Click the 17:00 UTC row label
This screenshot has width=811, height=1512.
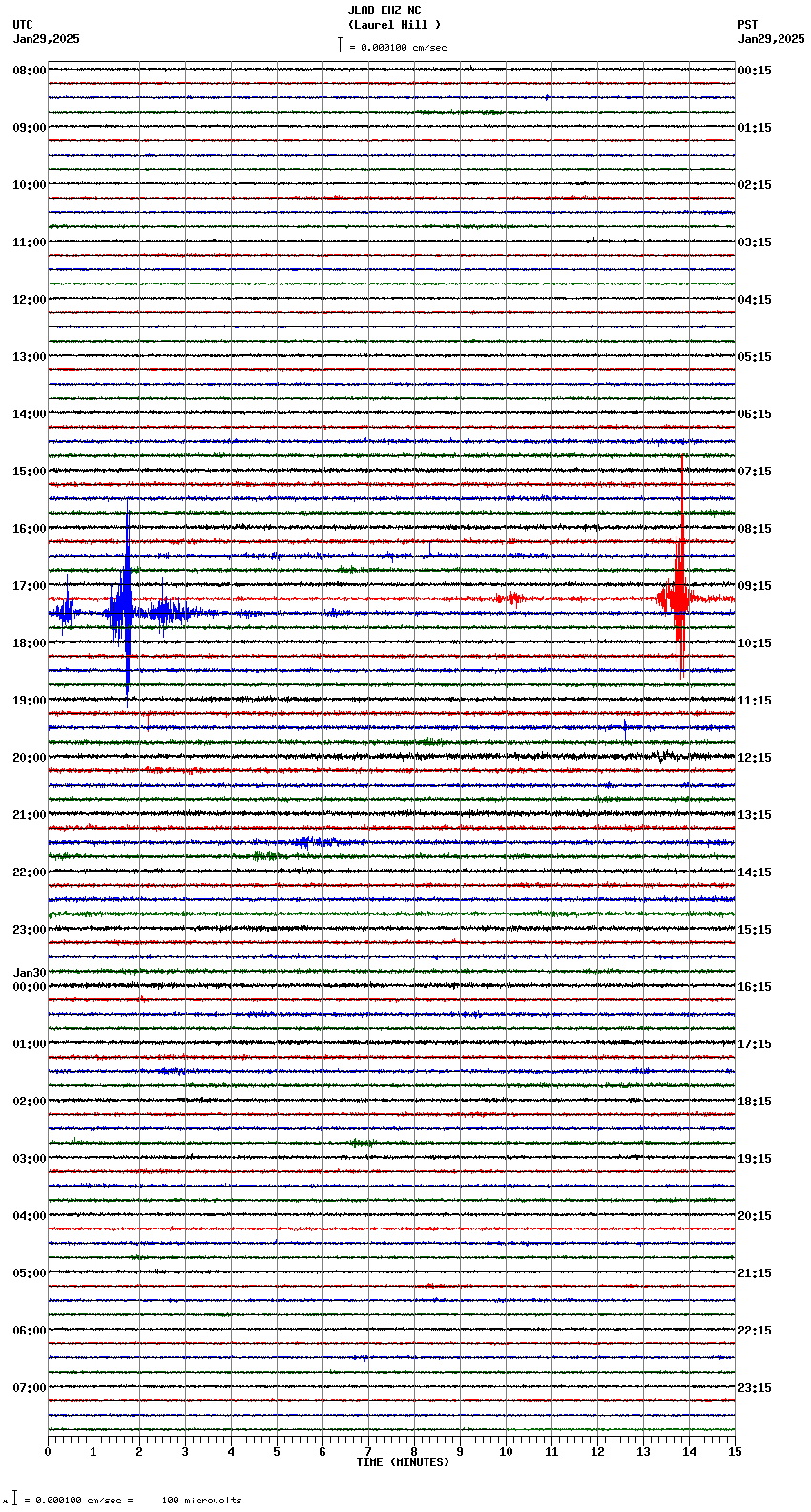coord(30,586)
